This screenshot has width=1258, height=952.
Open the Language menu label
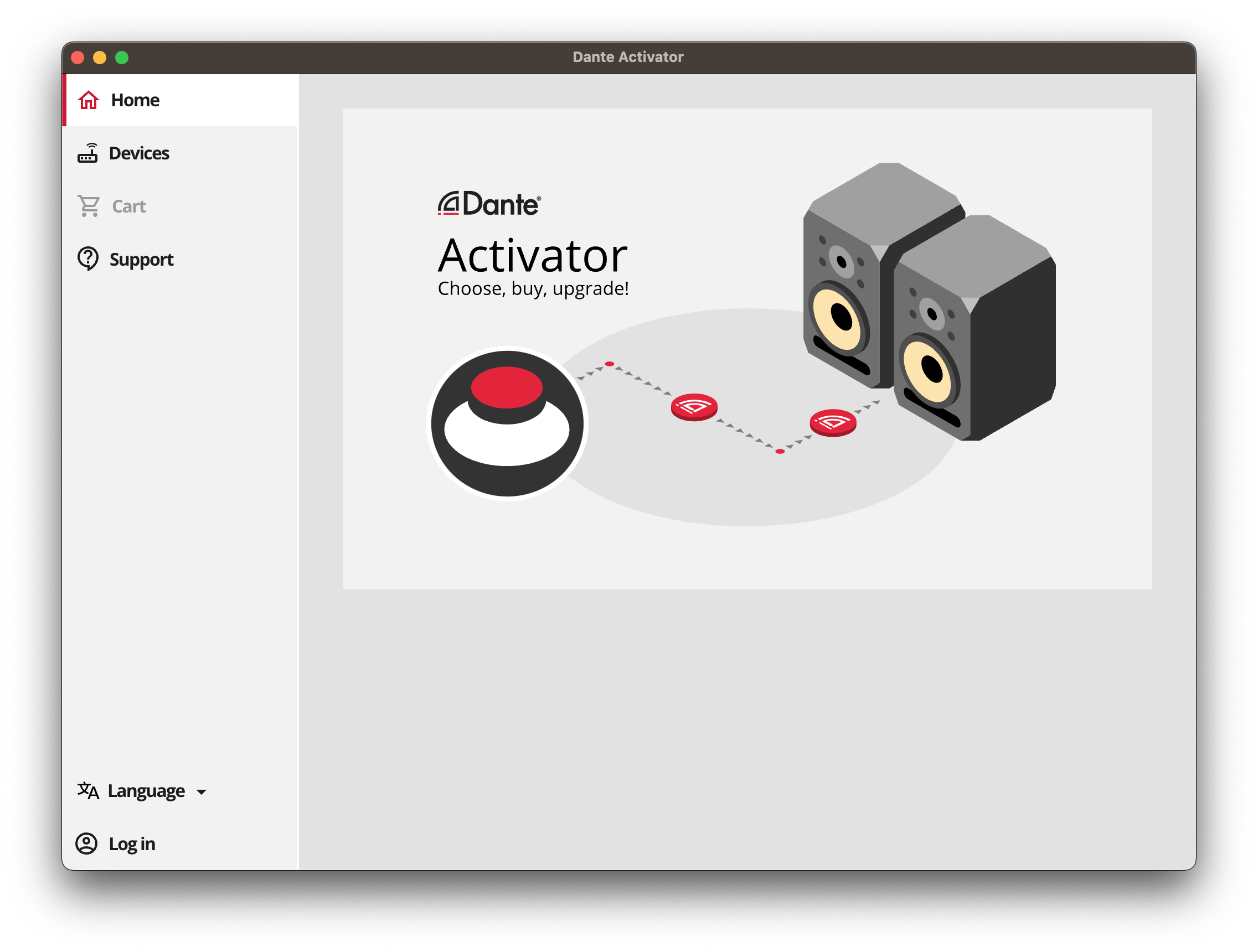coord(146,791)
